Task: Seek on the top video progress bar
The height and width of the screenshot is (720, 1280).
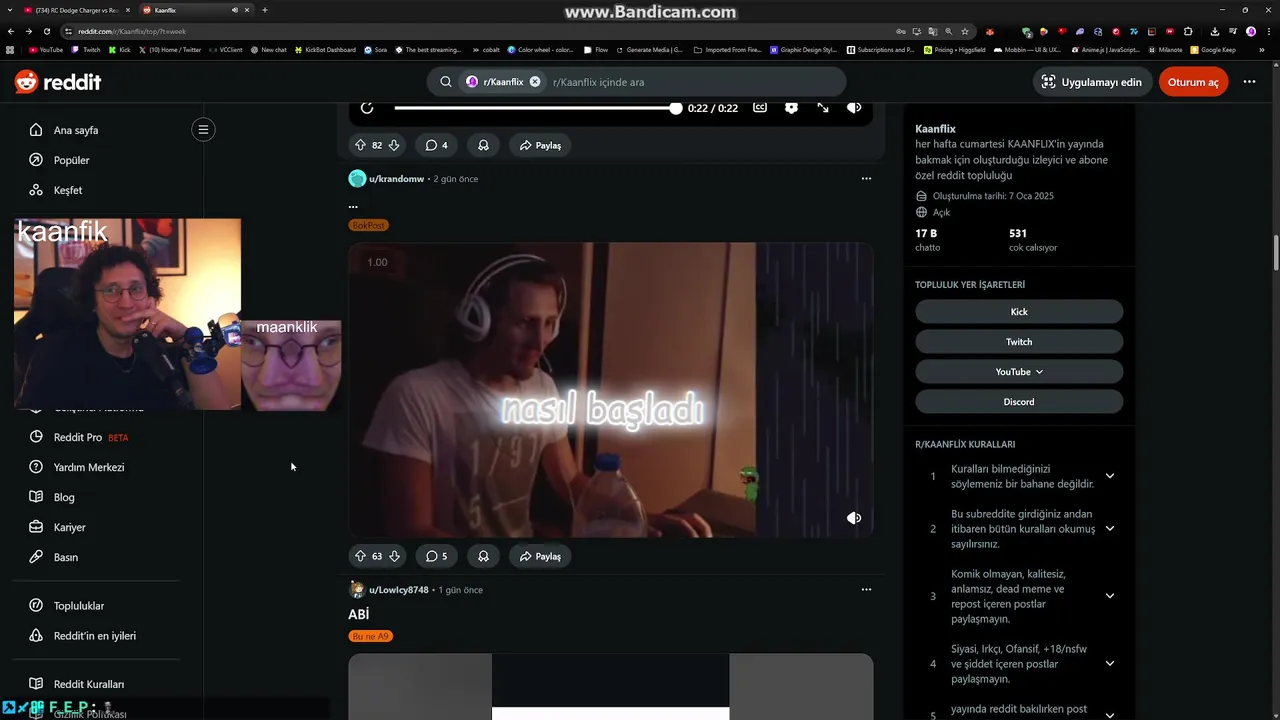Action: [x=537, y=108]
